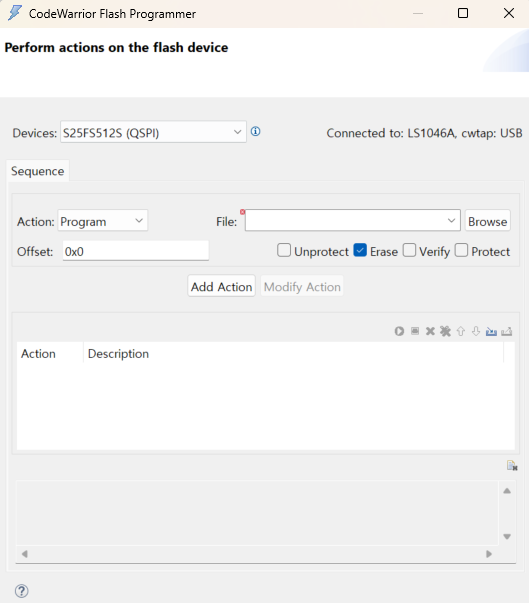529x603 pixels.
Task: Uncheck the Erase checkbox
Action: click(x=360, y=250)
